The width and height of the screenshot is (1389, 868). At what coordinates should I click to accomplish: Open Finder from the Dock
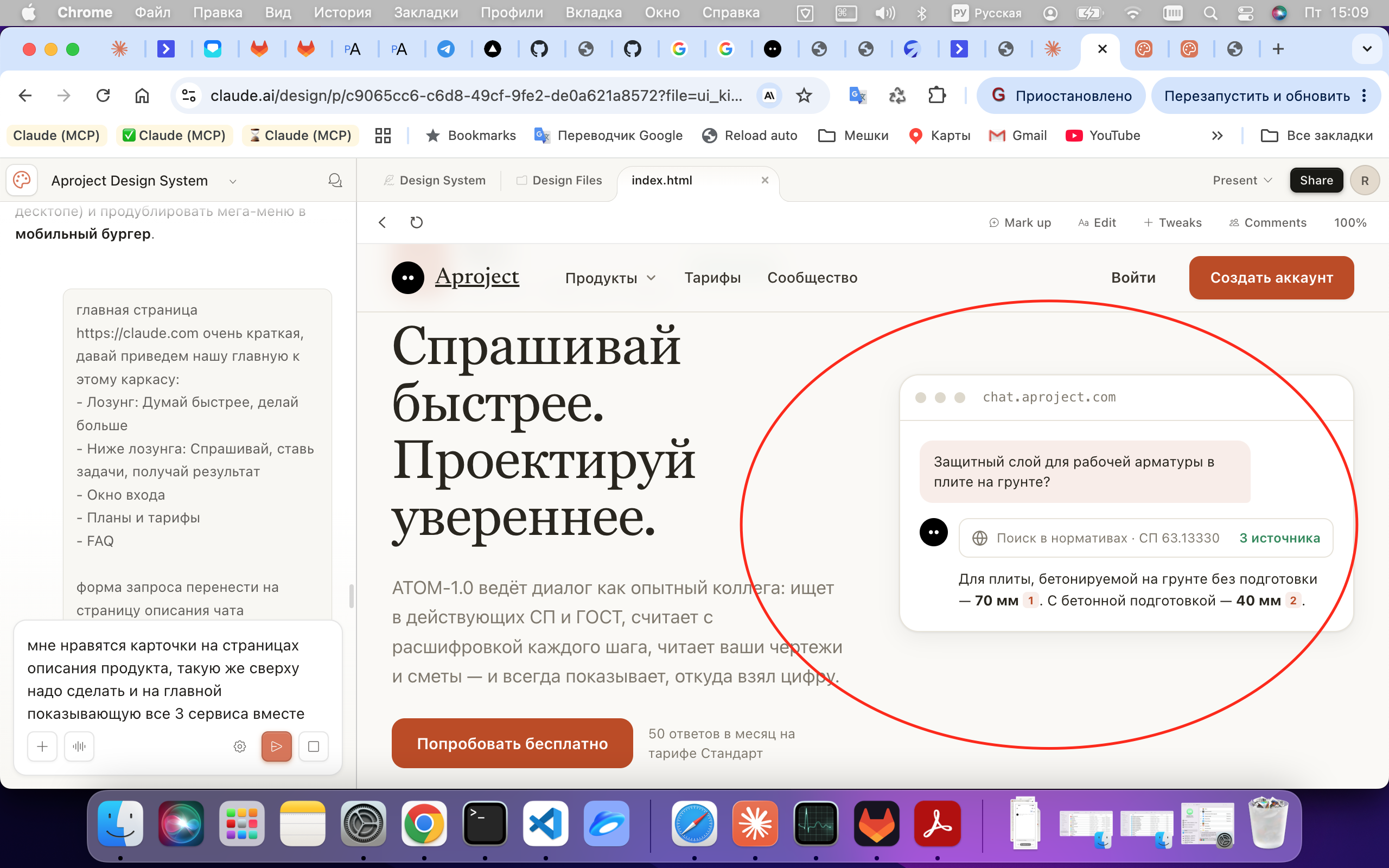(120, 823)
